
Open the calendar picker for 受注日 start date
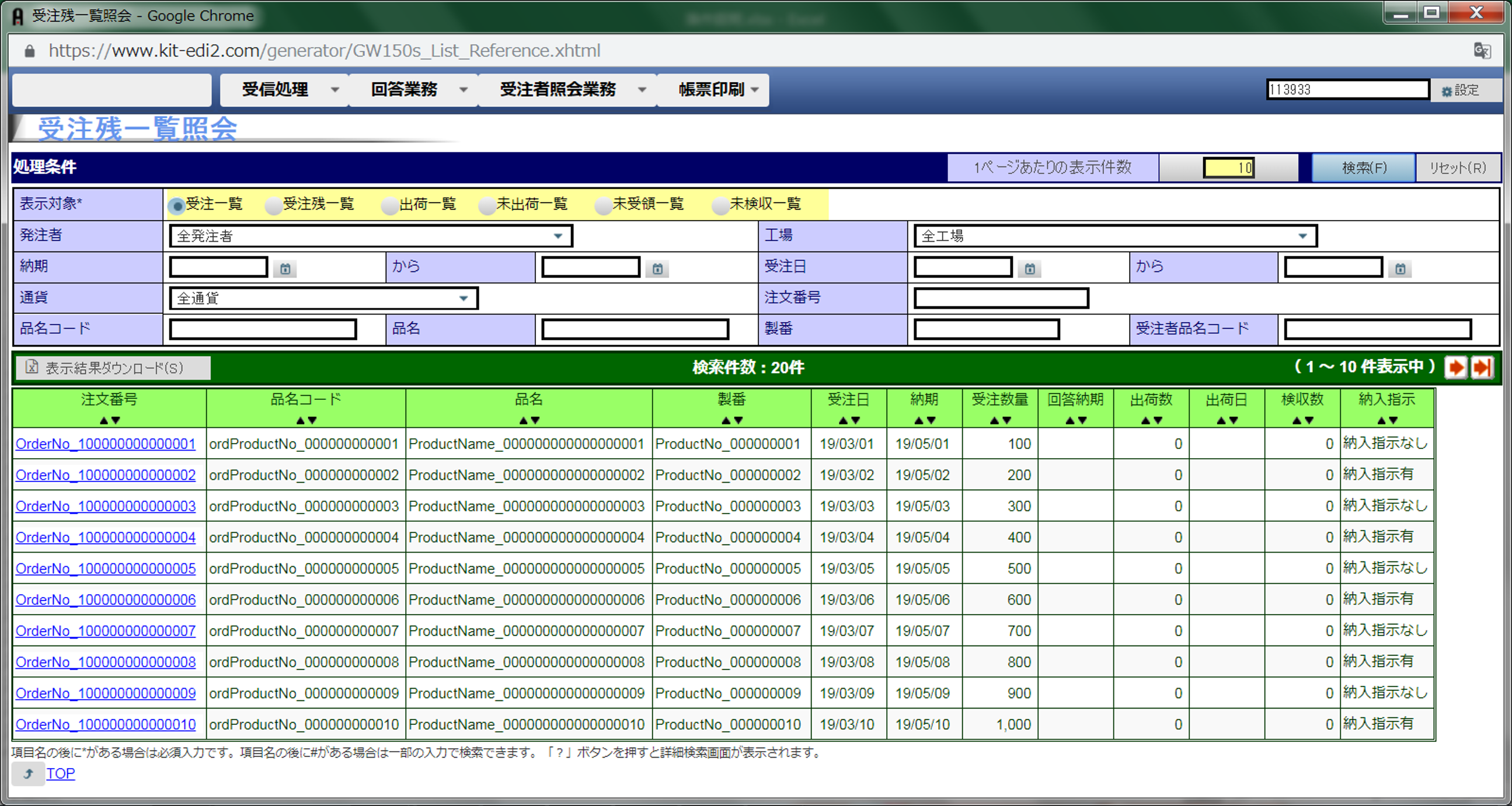coord(1030,268)
